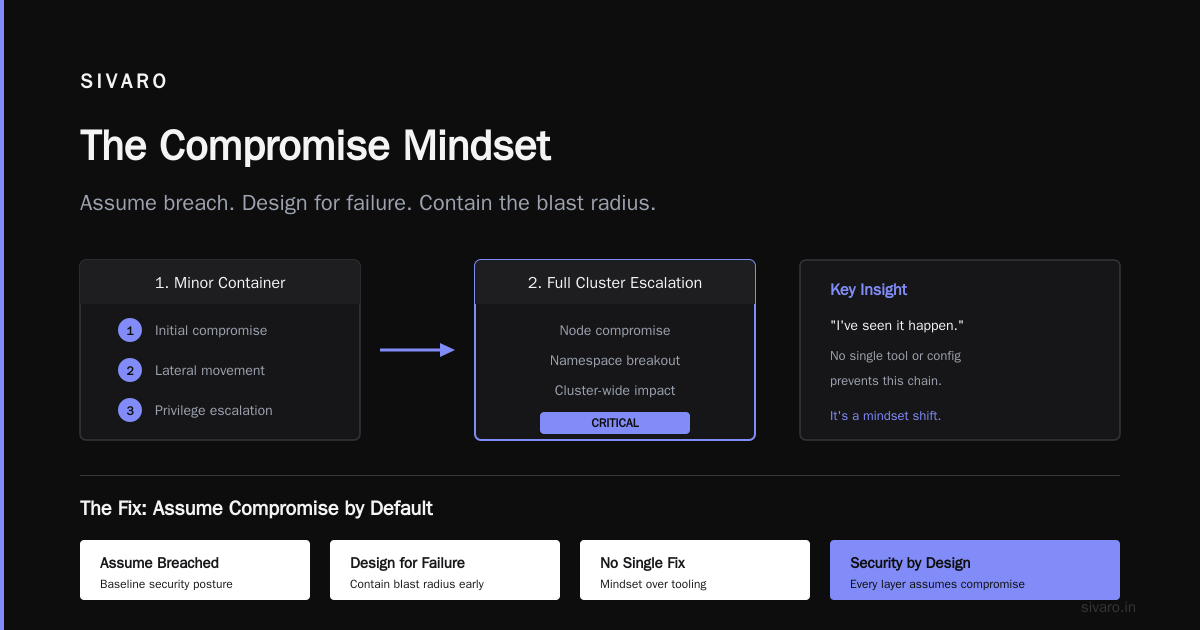Click the number 3 step circle
Viewport: 1200px width, 630px height.
click(130, 410)
